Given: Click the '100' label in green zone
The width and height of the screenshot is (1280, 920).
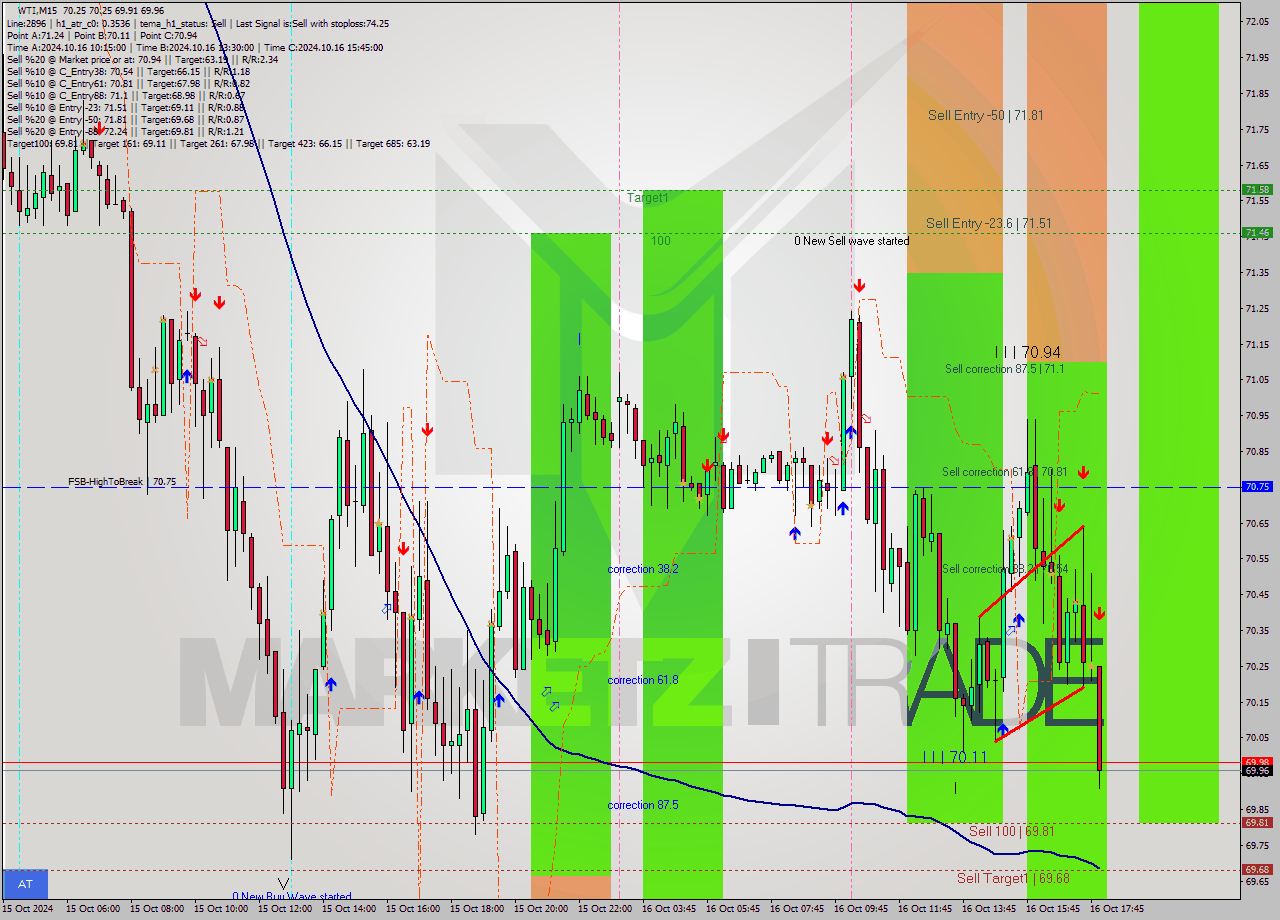Looking at the screenshot, I should [x=661, y=241].
